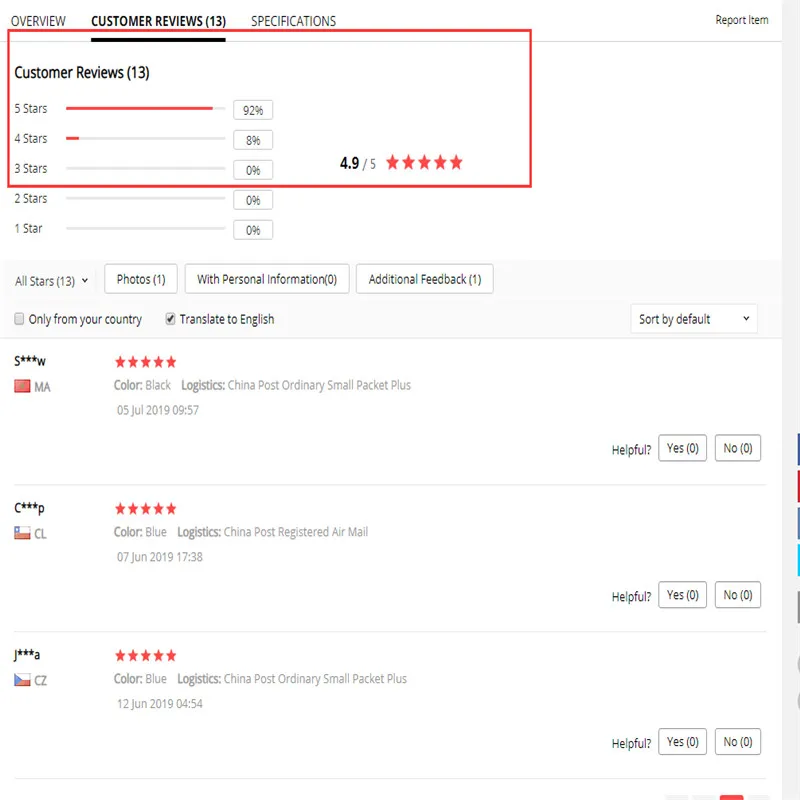Screen dimensions: 800x800
Task: Show Additional Feedback (1) reviews
Action: pos(424,279)
